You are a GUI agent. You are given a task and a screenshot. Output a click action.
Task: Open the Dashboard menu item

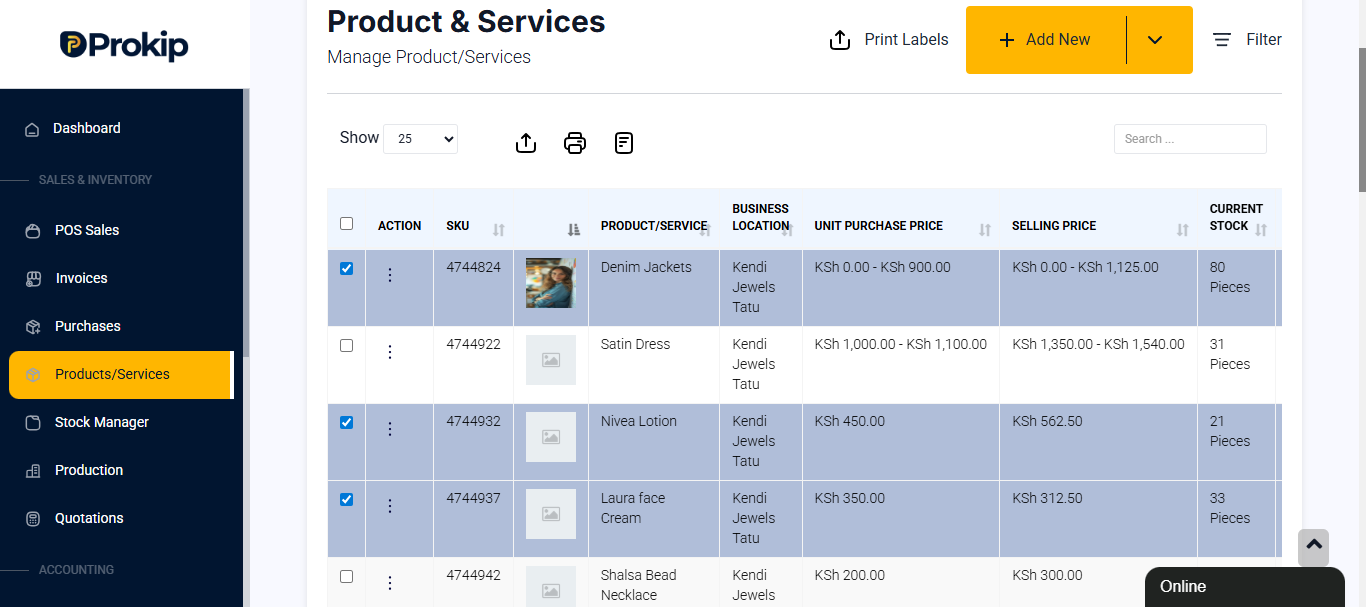[86, 128]
